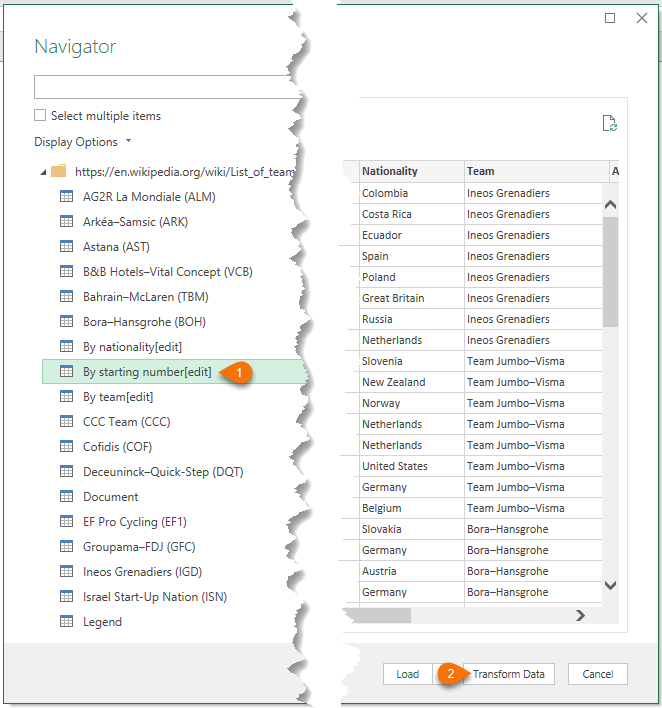The height and width of the screenshot is (708, 662).
Task: Click the Transform Data button
Action: coord(508,674)
